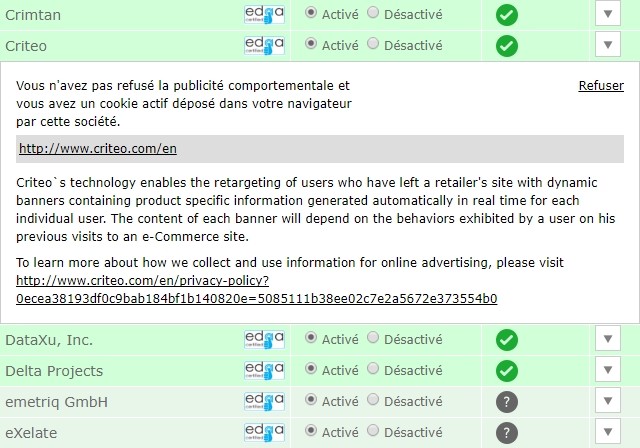
Task: Click the edaa certified logo for Criteo
Action: 264,45
